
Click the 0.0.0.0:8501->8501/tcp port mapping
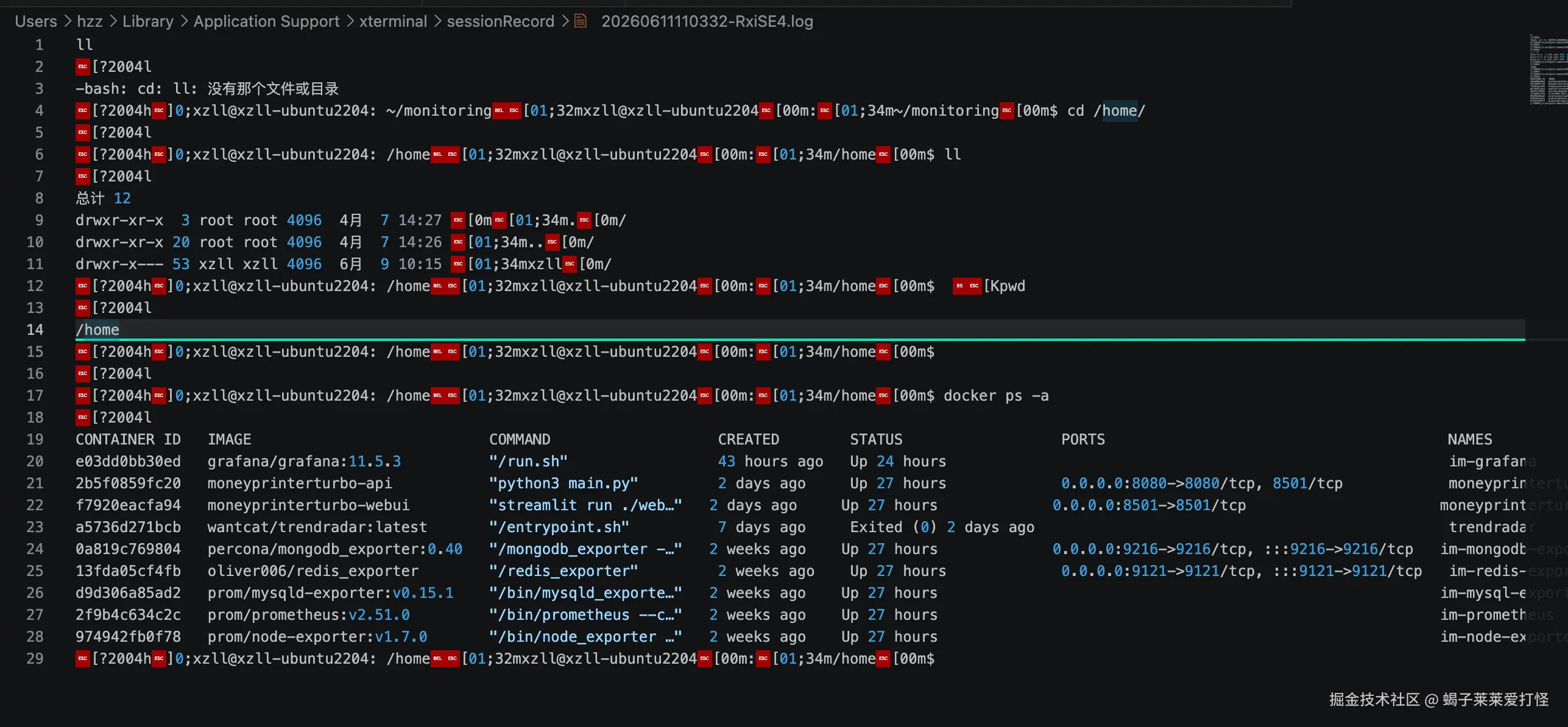click(1150, 505)
